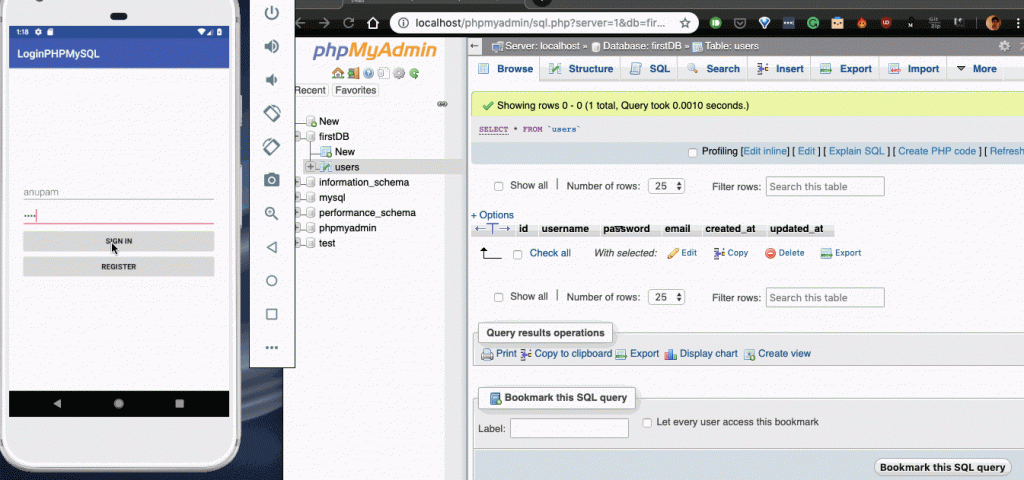
Task: Click the emulator volume down icon
Action: click(x=270, y=80)
